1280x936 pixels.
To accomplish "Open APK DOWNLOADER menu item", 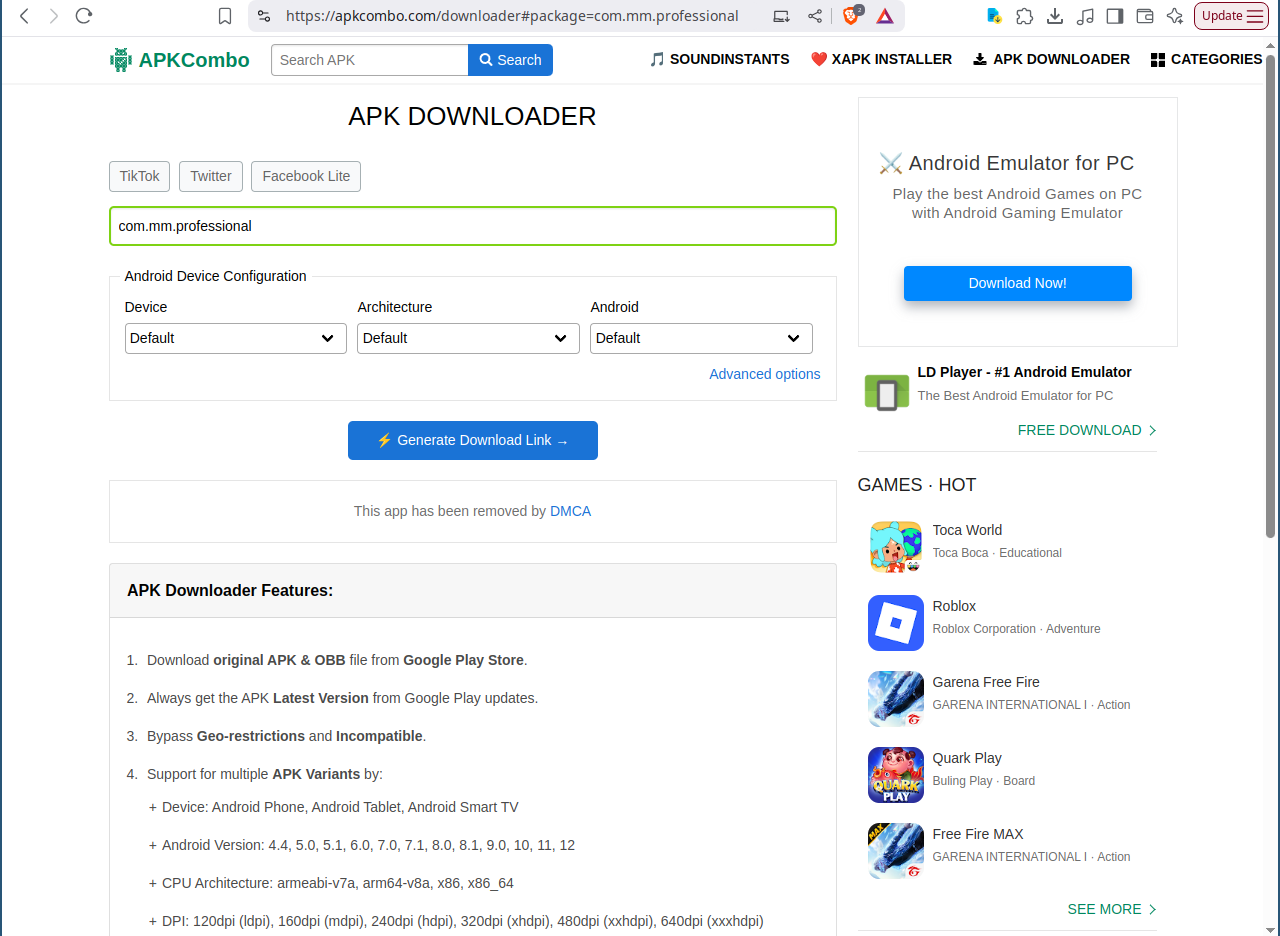I will click(1051, 59).
